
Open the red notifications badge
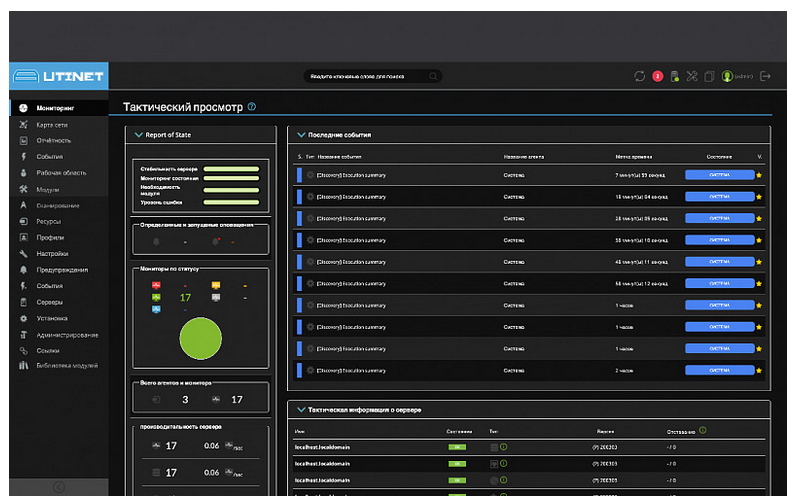point(657,76)
